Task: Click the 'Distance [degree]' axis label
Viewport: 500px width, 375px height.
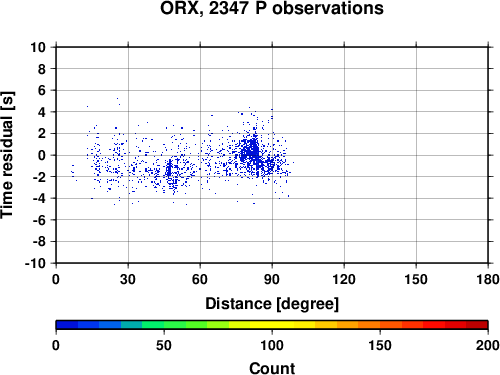Action: pyautogui.click(x=272, y=304)
